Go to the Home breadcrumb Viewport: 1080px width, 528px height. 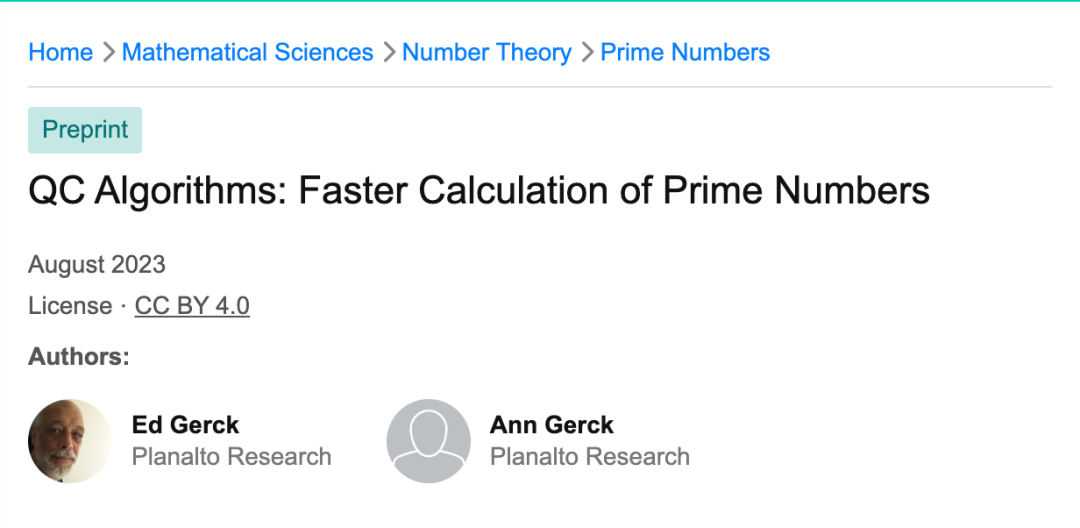60,53
